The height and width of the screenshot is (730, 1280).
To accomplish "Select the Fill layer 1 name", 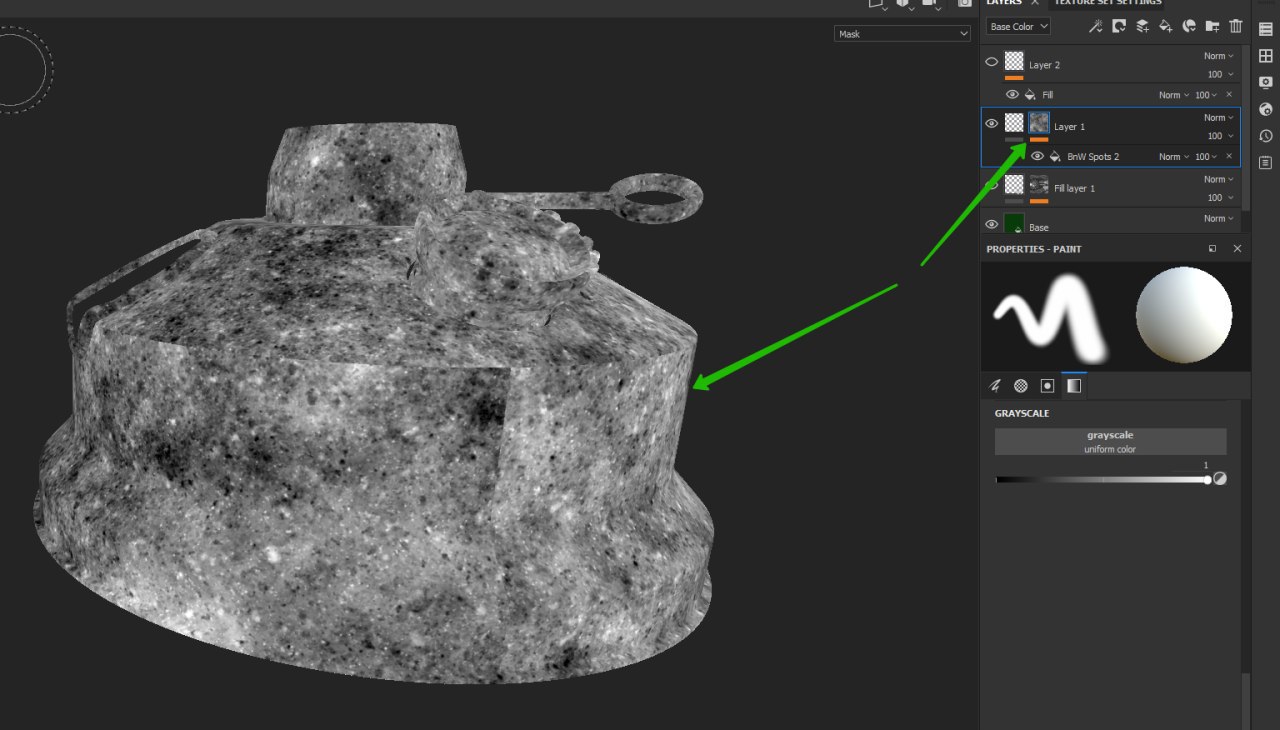I will pyautogui.click(x=1074, y=188).
